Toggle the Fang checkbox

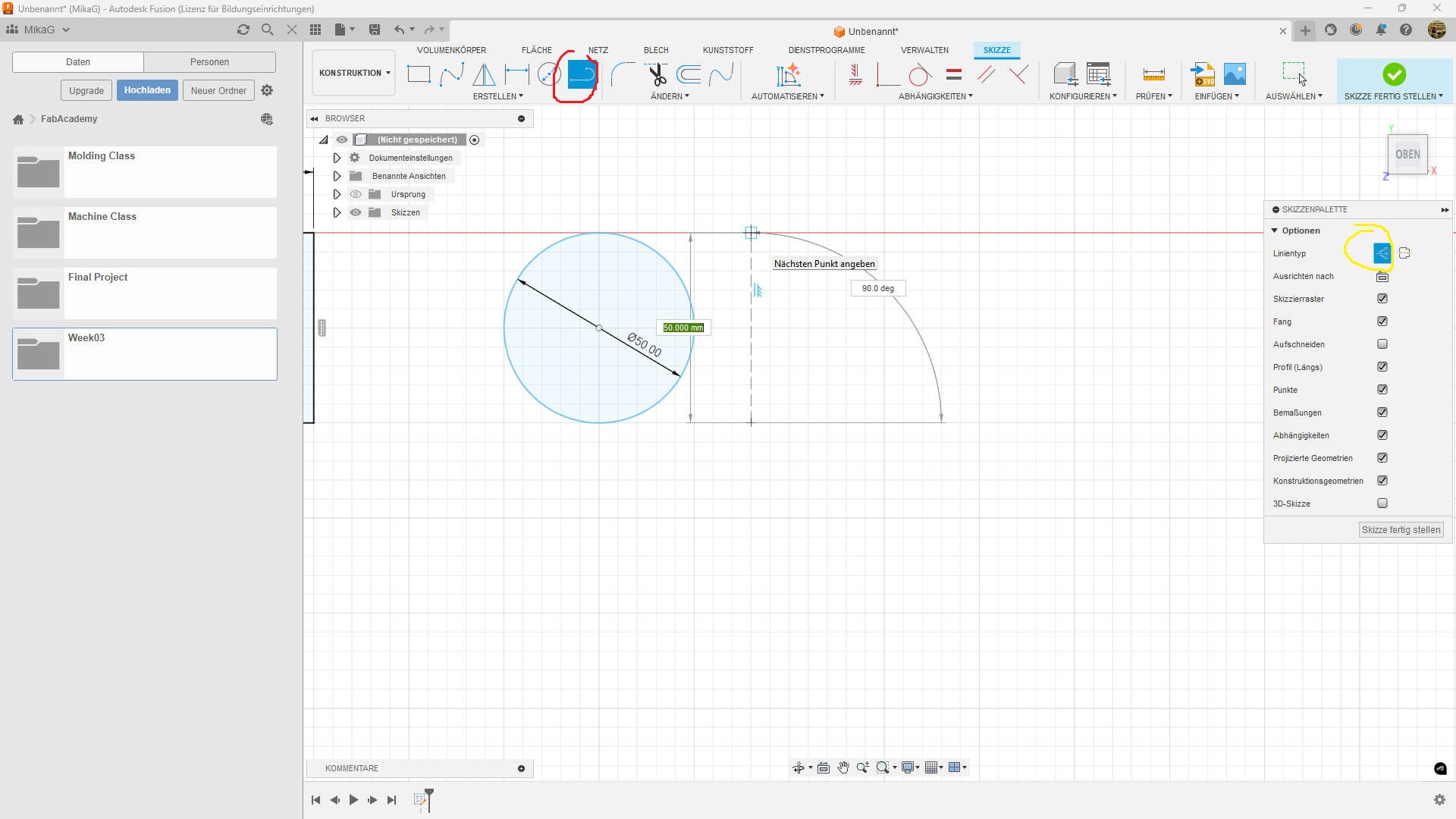1382,322
